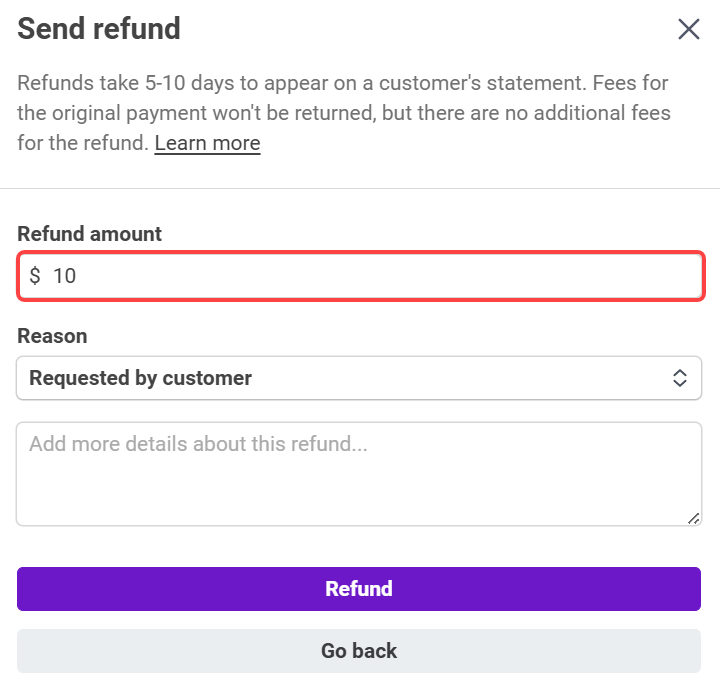720x689 pixels.
Task: Click the dollar sign currency symbol
Action: pos(35,276)
